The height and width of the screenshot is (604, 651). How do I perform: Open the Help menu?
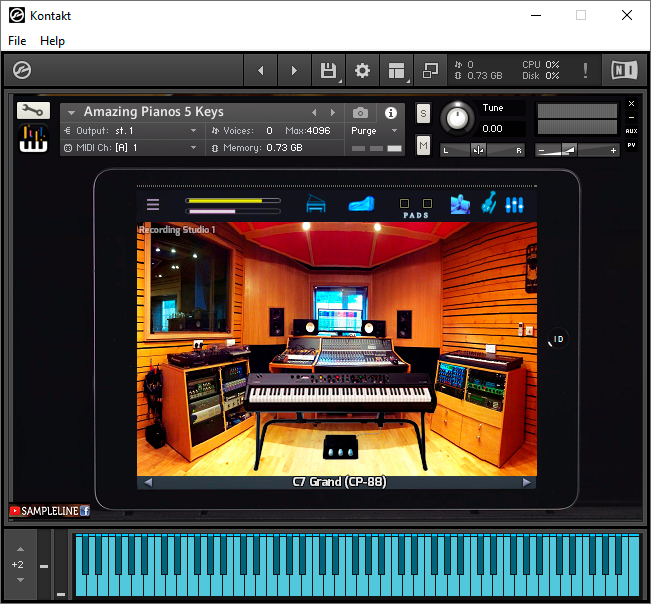coord(52,41)
